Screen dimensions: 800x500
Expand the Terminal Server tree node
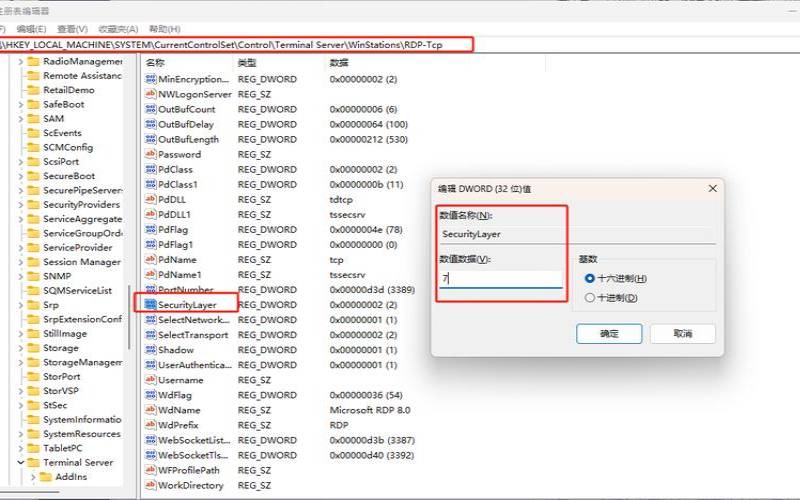[20, 463]
